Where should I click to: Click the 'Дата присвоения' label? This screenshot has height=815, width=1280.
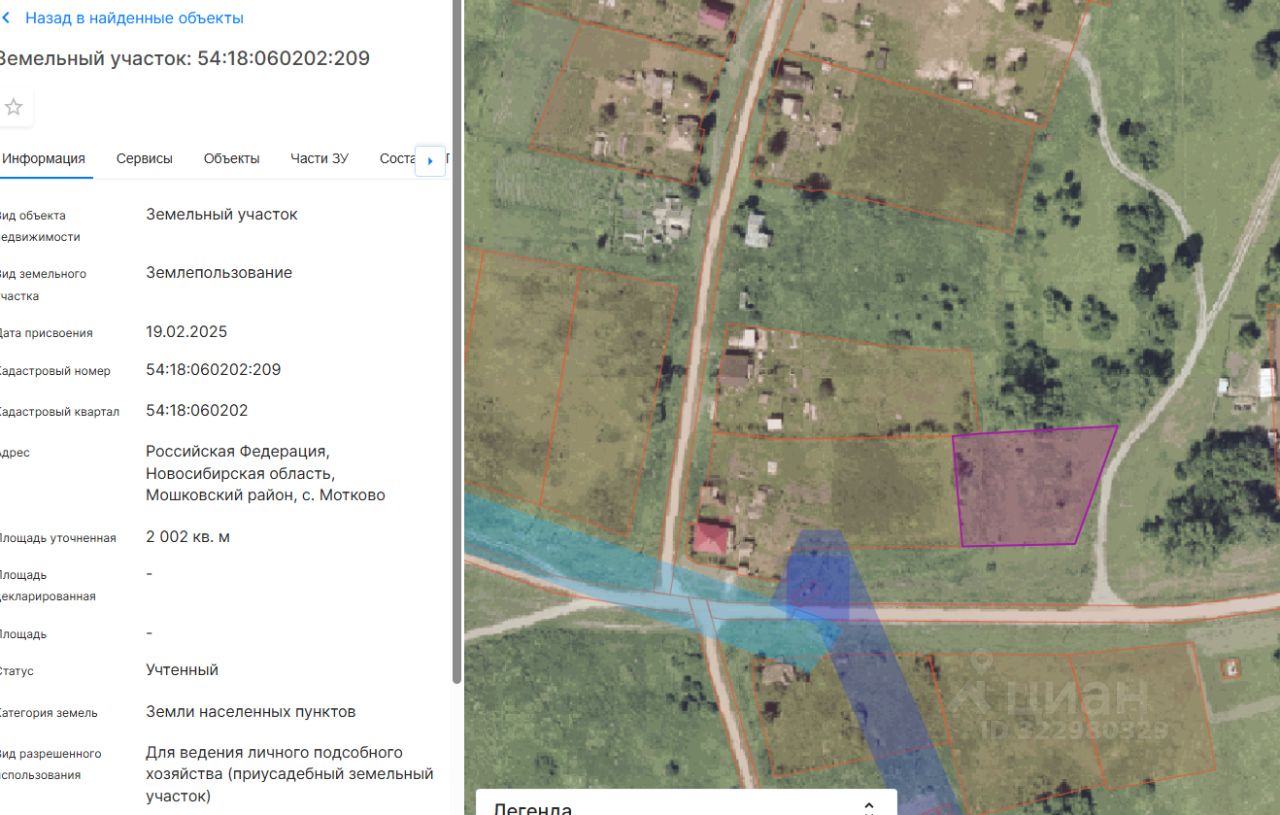coord(46,333)
